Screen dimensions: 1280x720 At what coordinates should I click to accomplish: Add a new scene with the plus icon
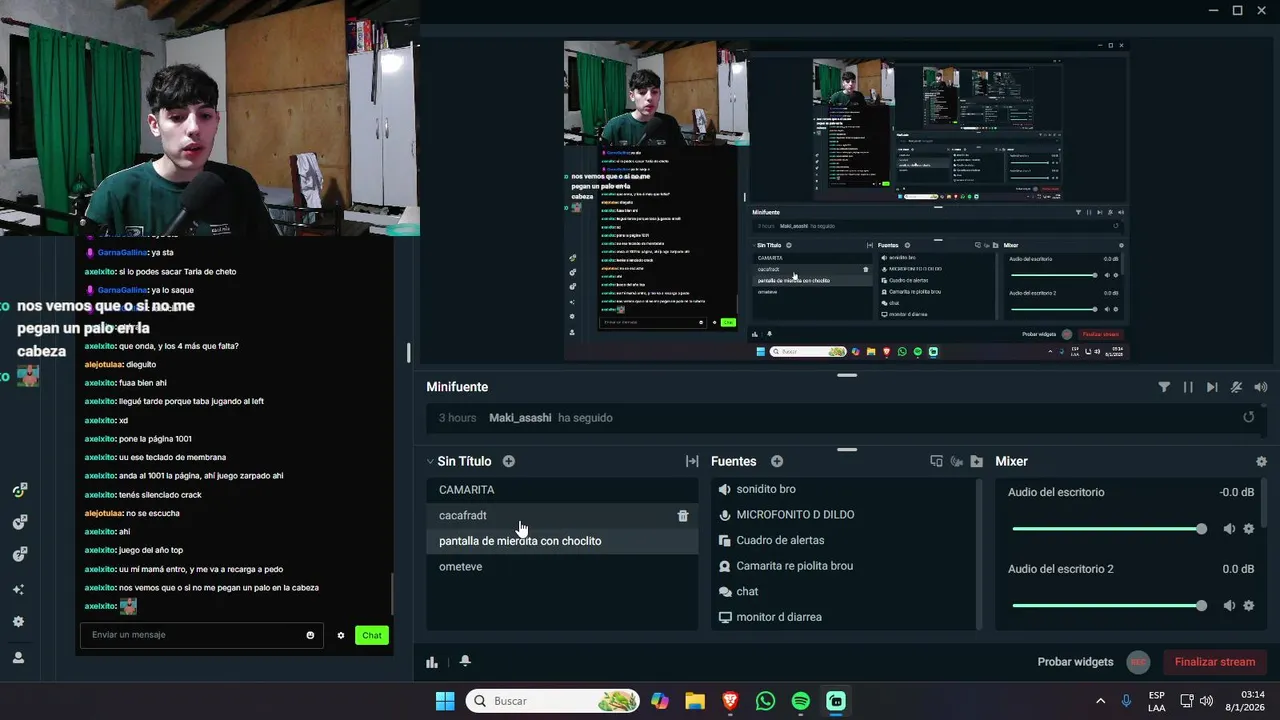click(x=509, y=461)
